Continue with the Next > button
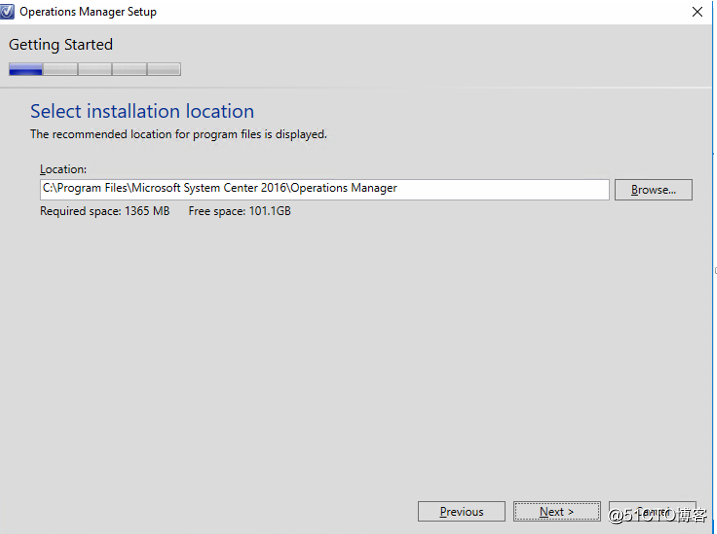Viewport: 717px width, 534px height. pyautogui.click(x=556, y=511)
